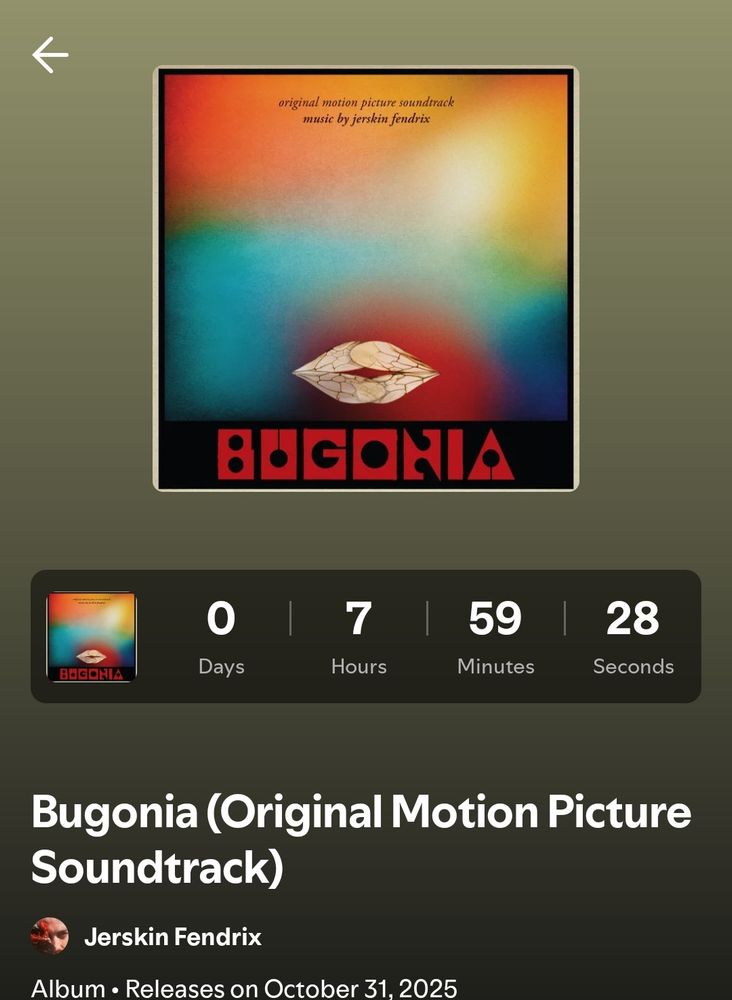Tap the 0 Days countdown segment
This screenshot has height=1000, width=732.
221,636
